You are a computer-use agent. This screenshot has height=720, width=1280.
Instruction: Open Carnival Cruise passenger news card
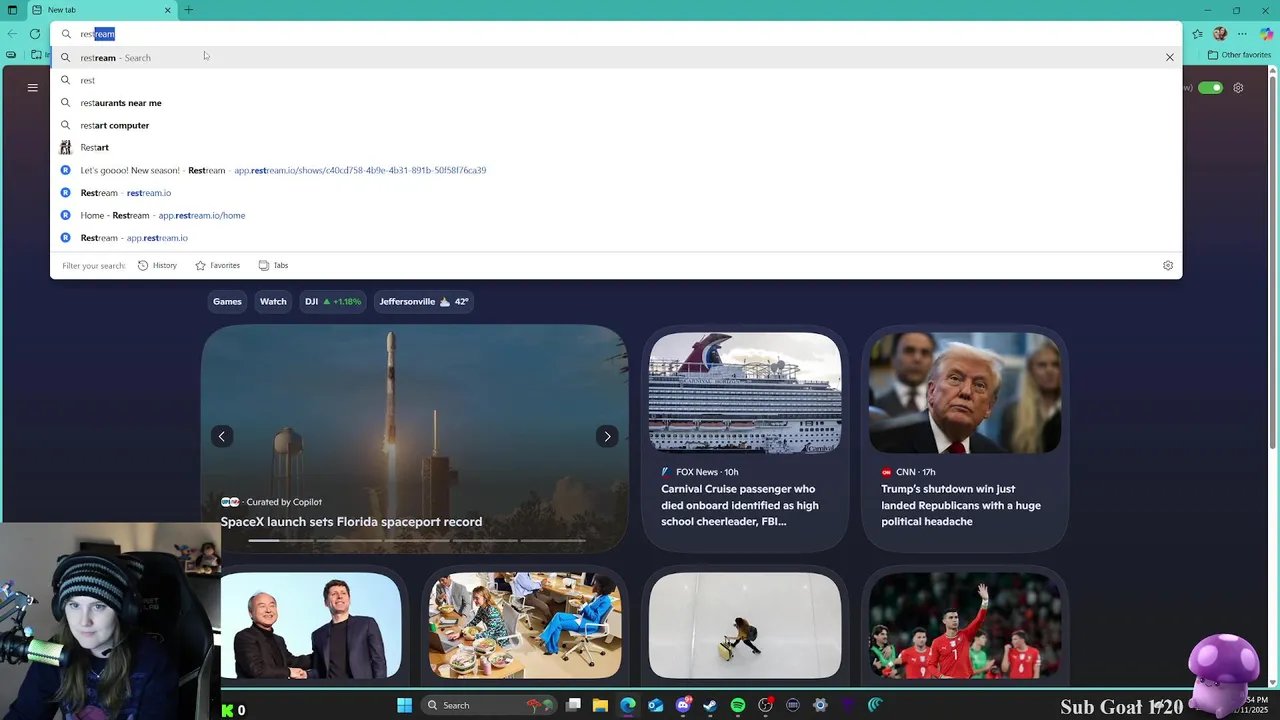click(744, 438)
